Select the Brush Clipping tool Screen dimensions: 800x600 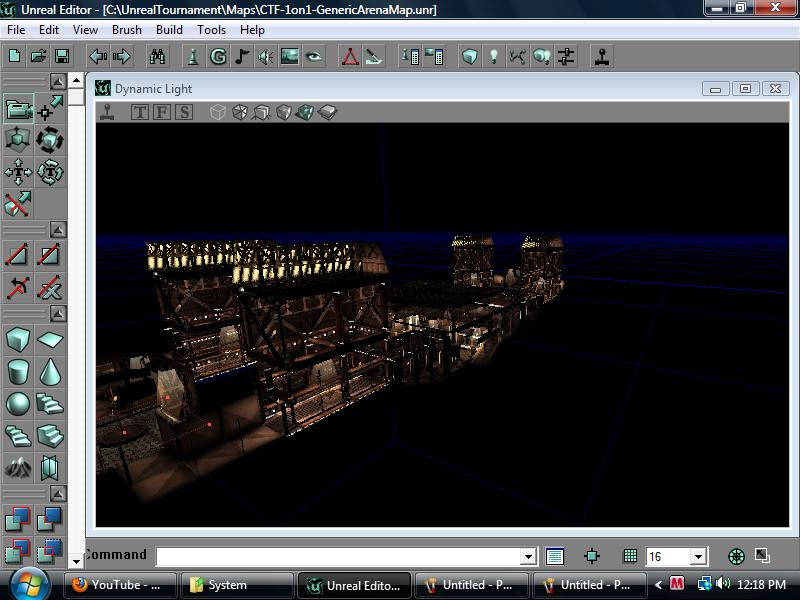point(15,255)
